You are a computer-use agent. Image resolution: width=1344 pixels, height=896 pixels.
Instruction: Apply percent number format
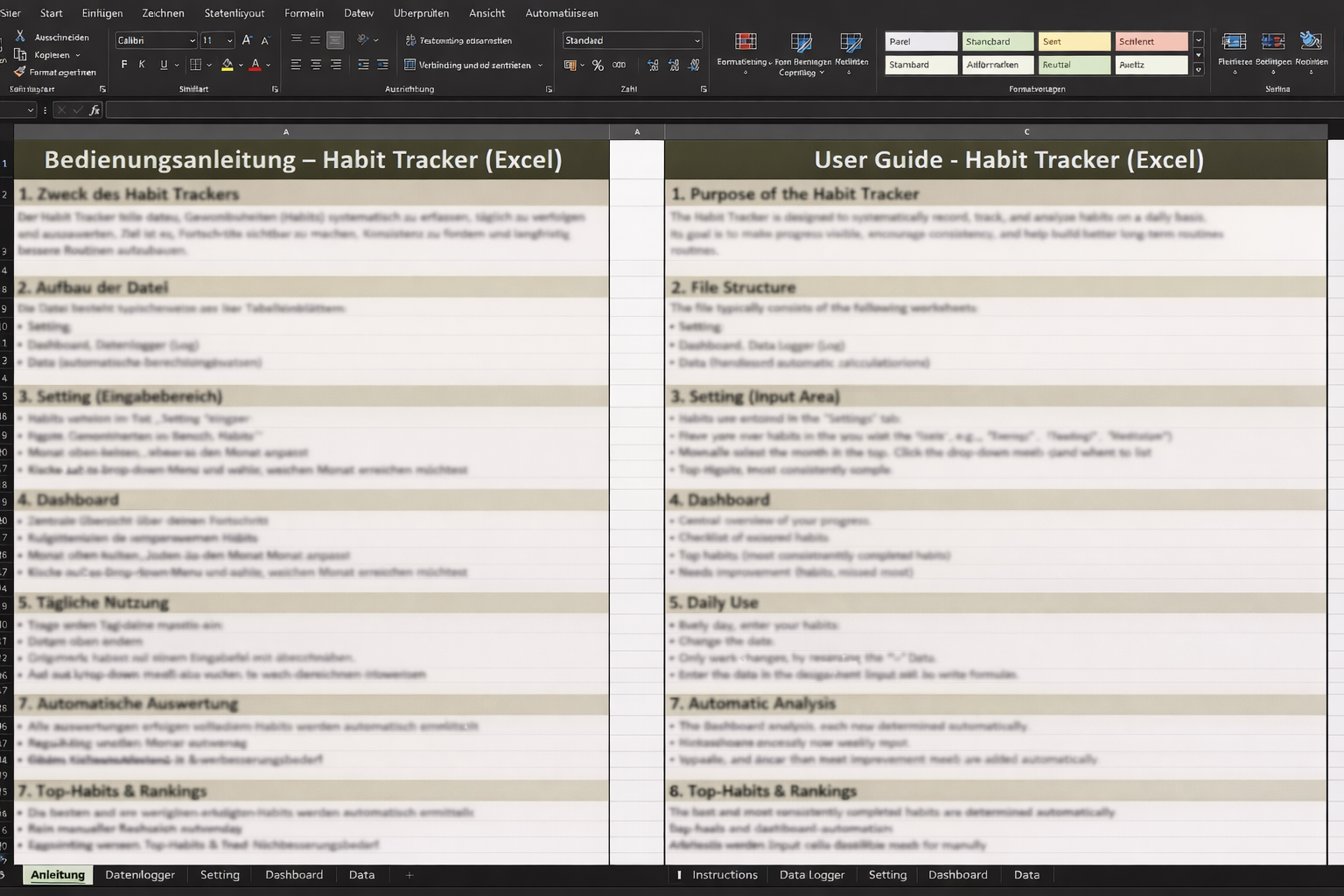[x=598, y=66]
